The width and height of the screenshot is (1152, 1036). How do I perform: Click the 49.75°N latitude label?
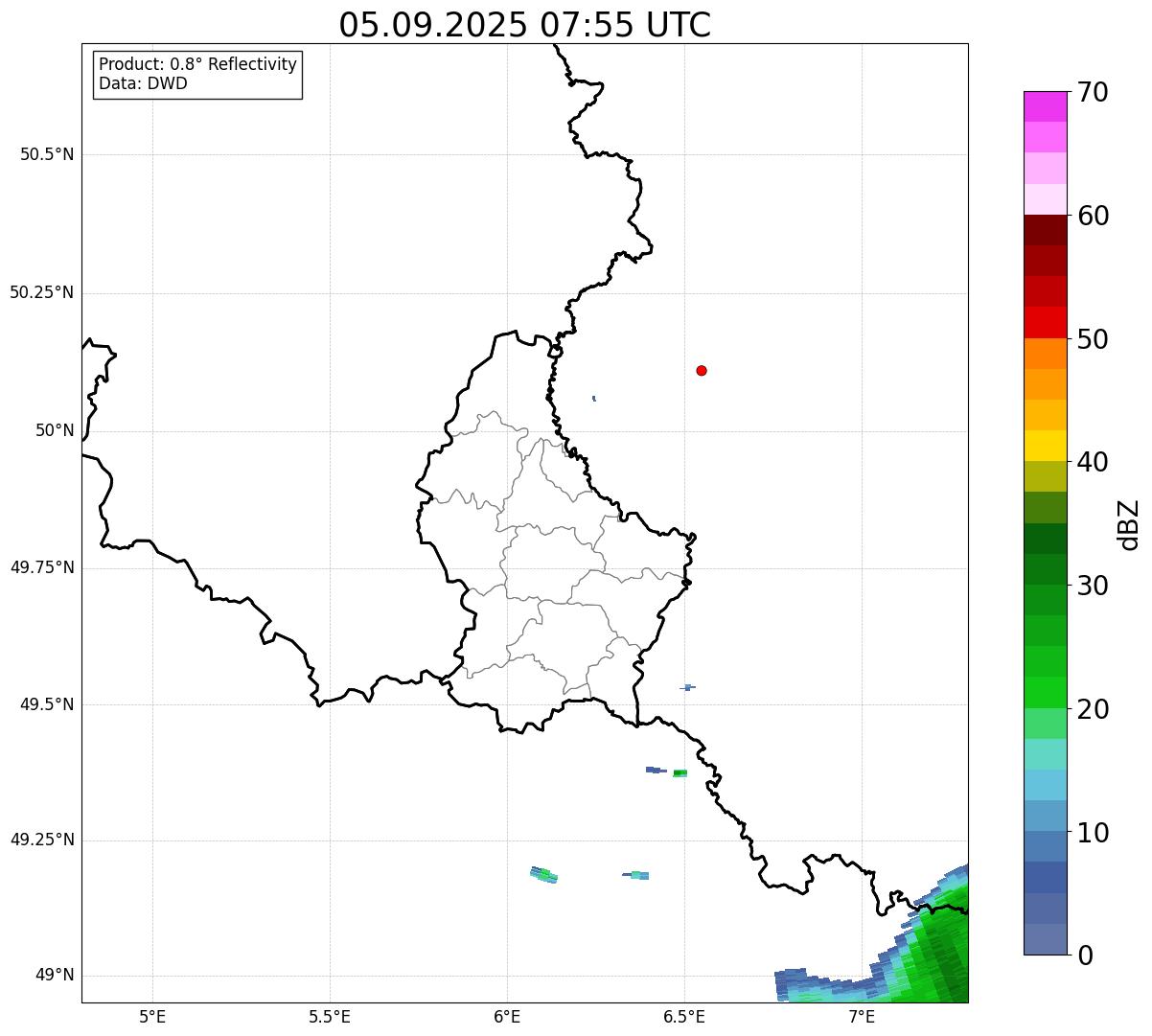coord(41,567)
